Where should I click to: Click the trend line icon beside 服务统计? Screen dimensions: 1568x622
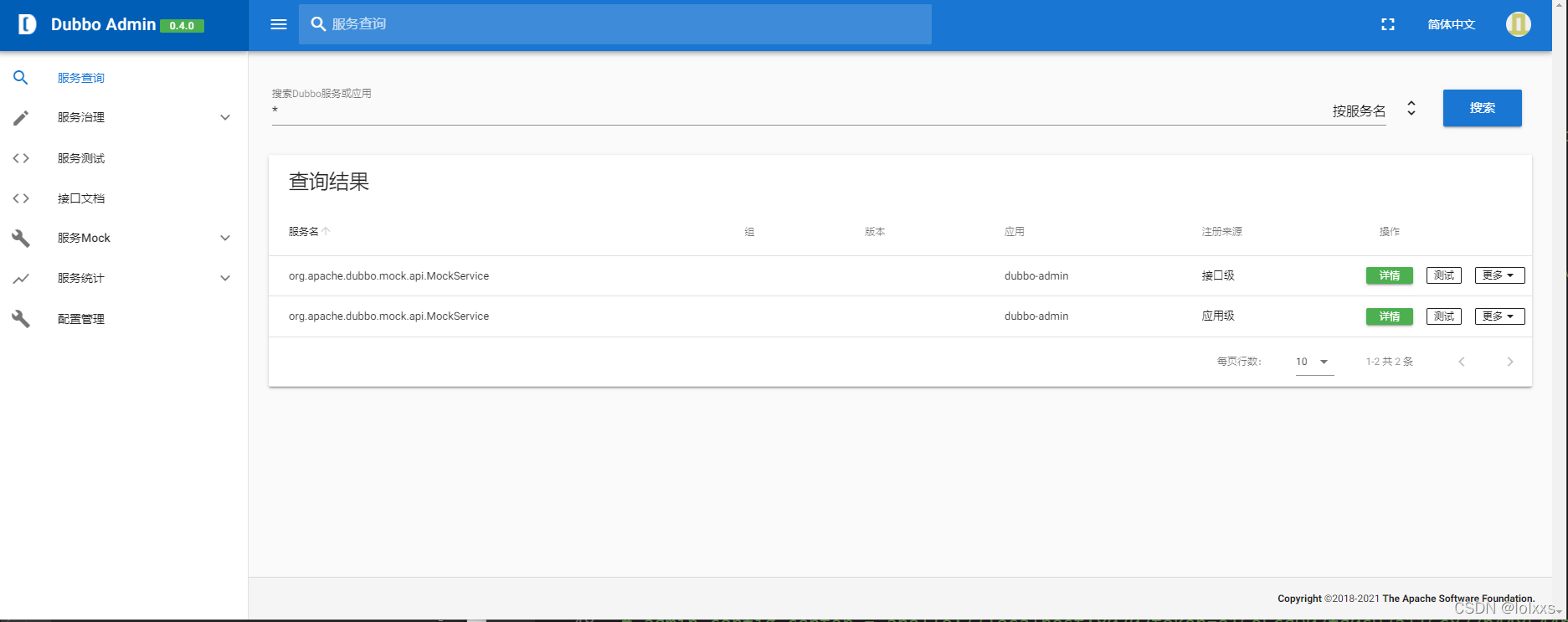(21, 279)
